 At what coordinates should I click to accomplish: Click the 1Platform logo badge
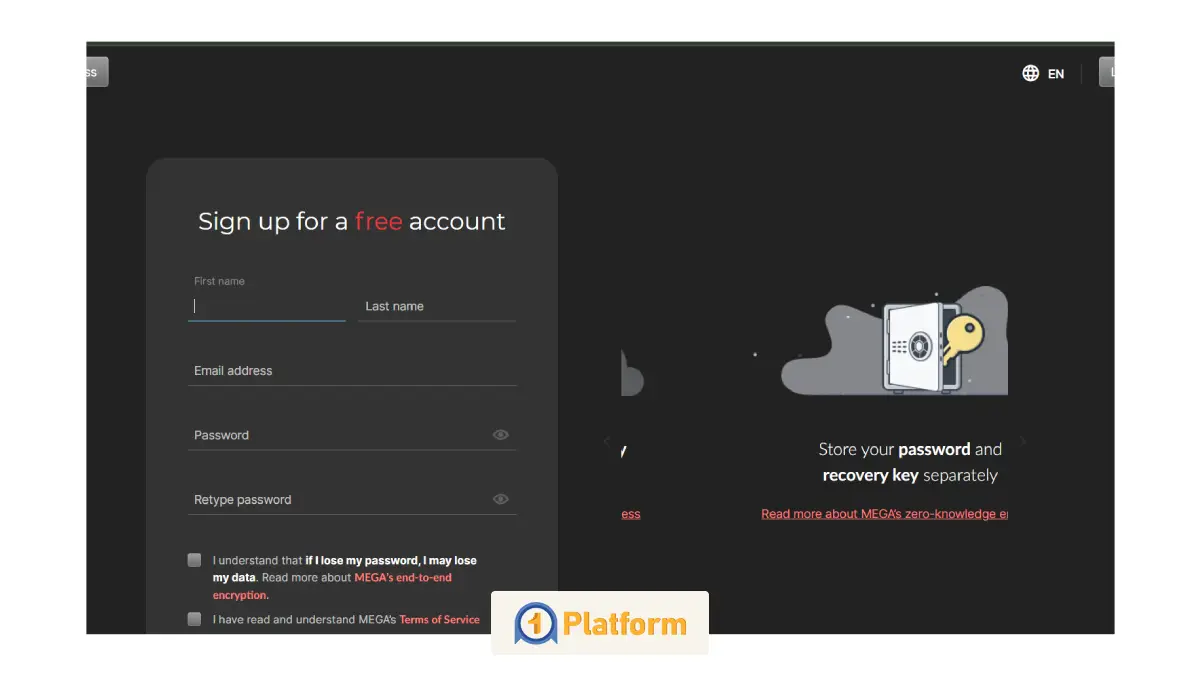[x=600, y=624]
